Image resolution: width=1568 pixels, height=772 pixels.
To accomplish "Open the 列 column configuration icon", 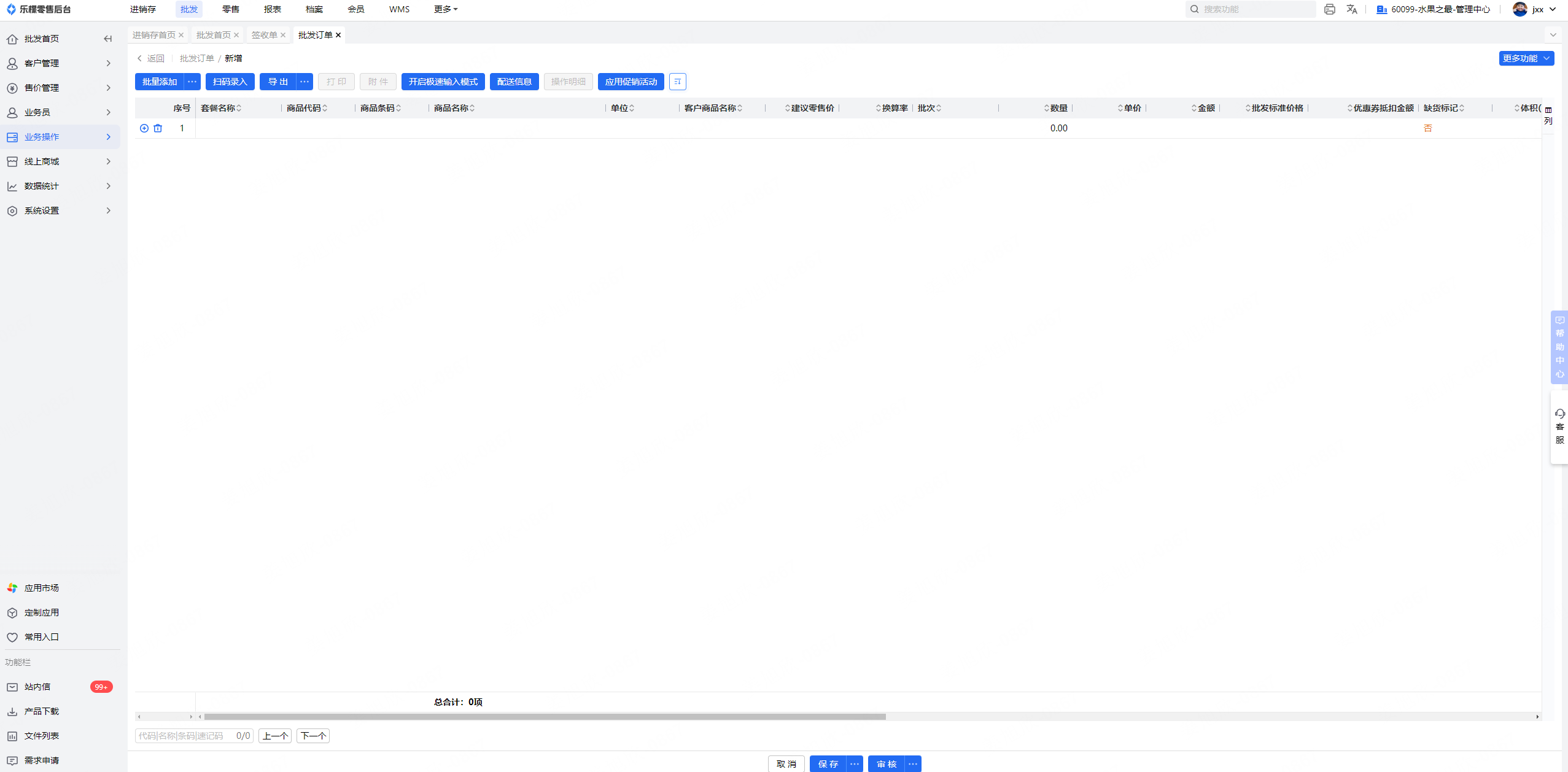I will (x=1548, y=115).
